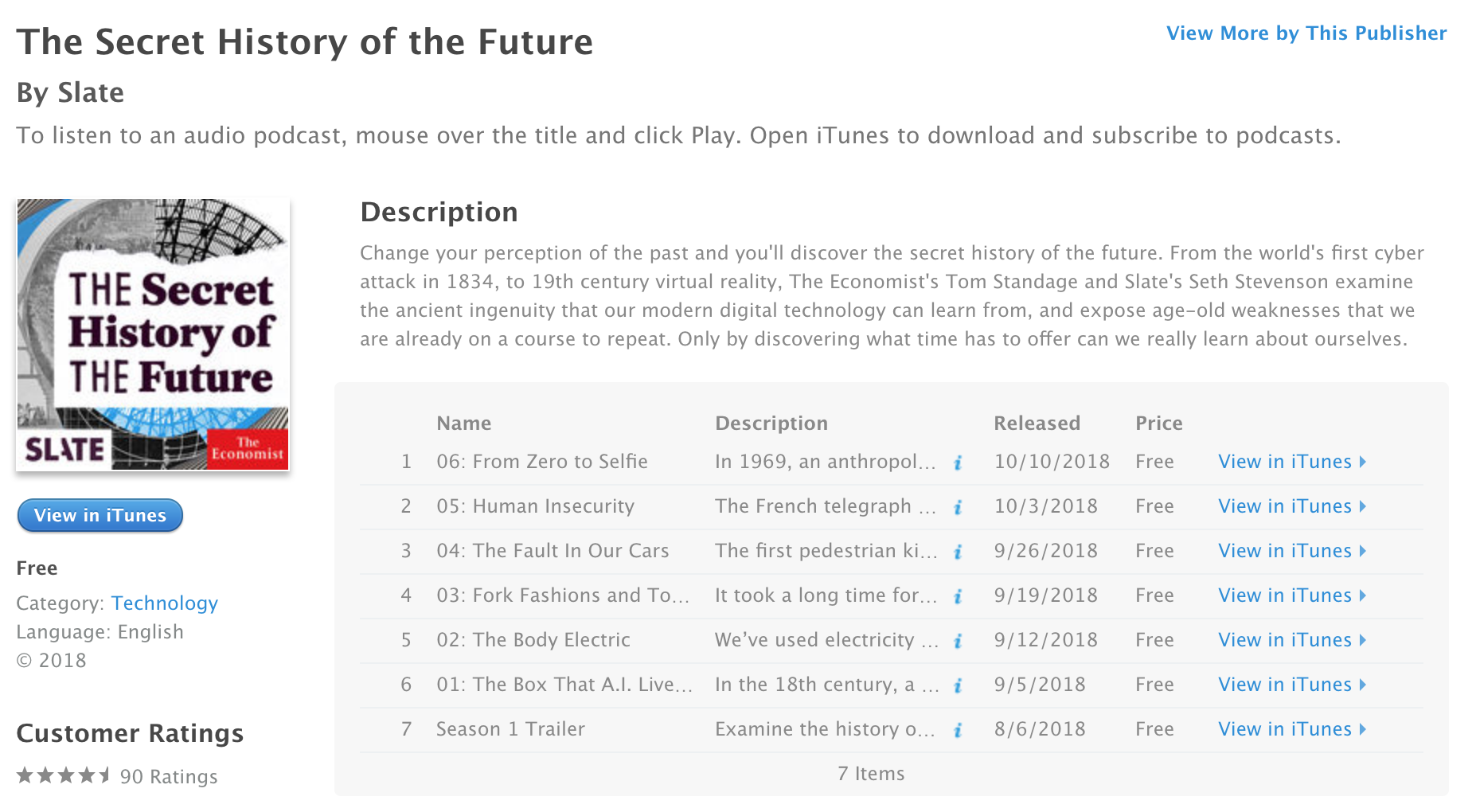The width and height of the screenshot is (1476, 812).
Task: Click info icon for Season 1 Trailer
Action: 958,730
